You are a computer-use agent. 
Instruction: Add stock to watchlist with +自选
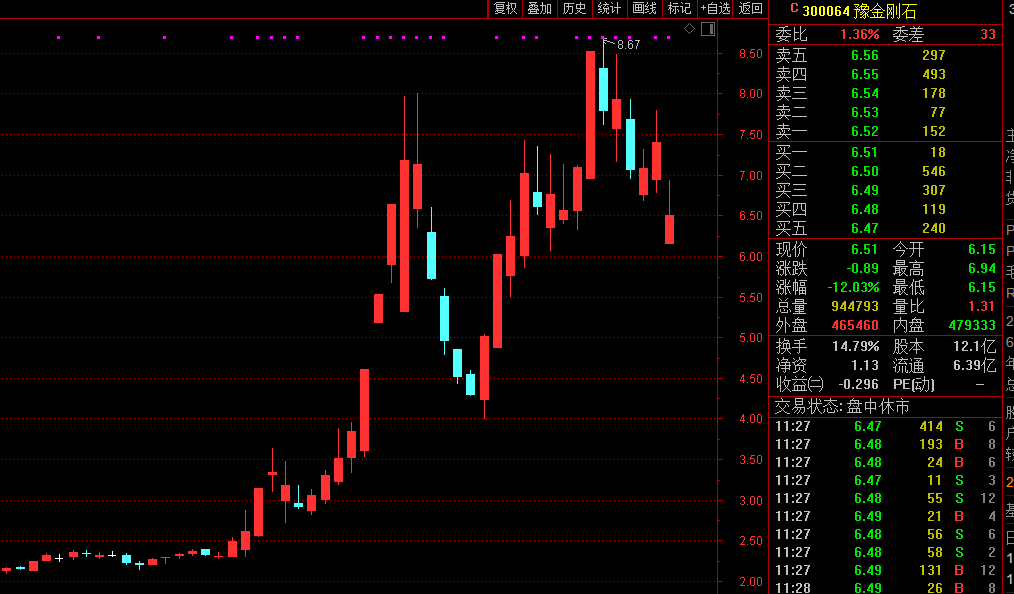pos(715,9)
